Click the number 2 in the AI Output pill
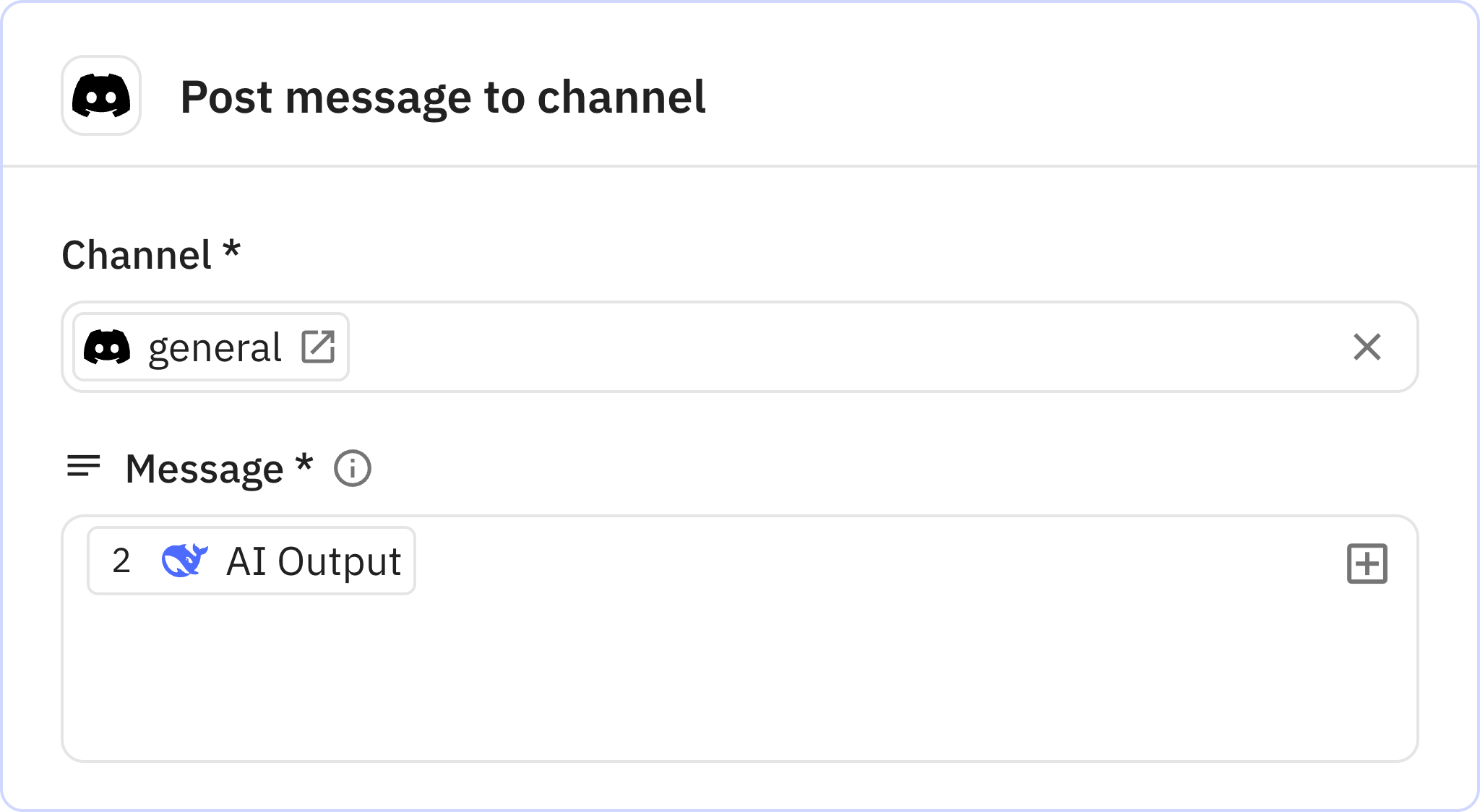The width and height of the screenshot is (1480, 812). pos(120,560)
